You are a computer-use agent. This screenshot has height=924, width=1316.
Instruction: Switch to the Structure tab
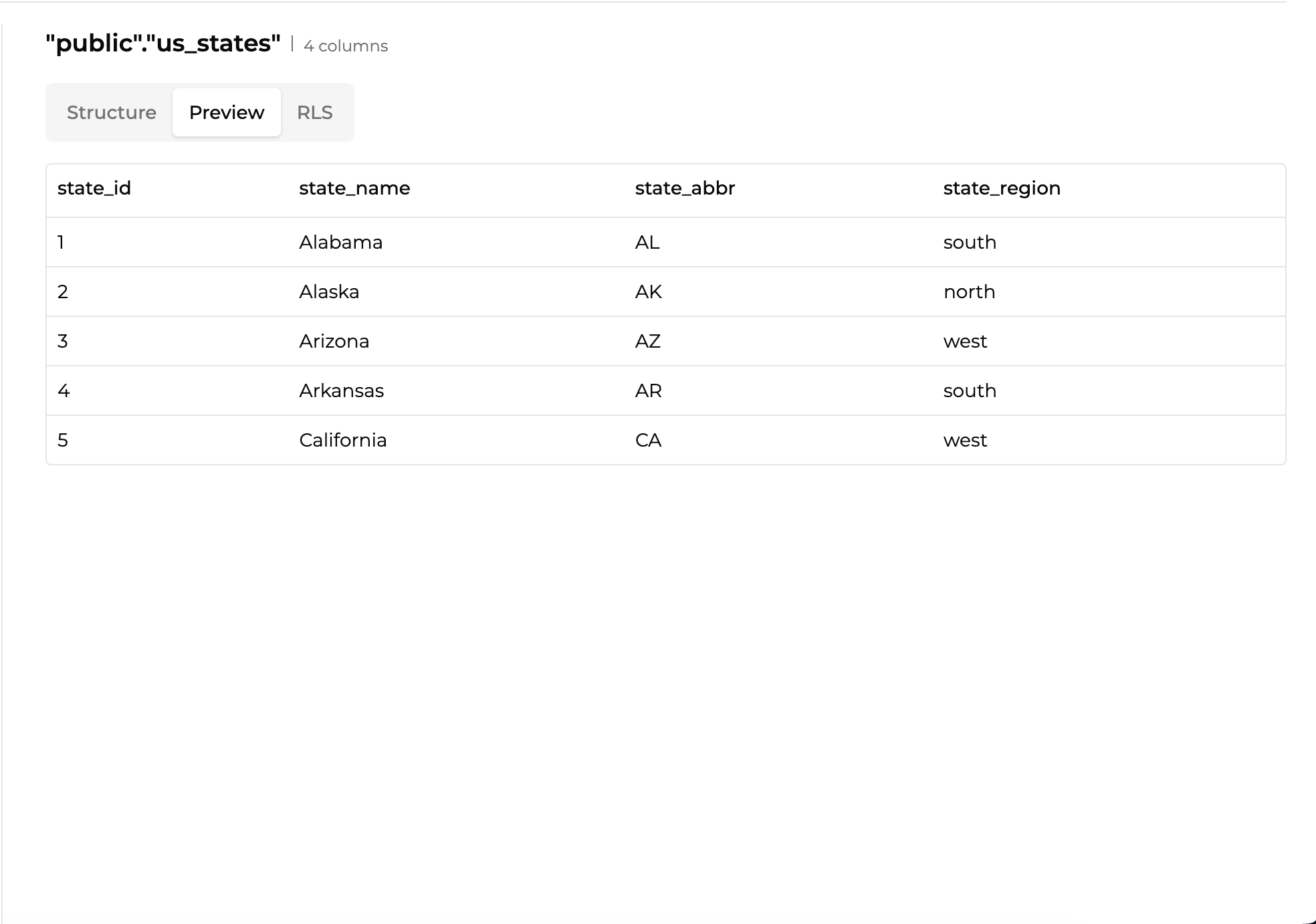pyautogui.click(x=111, y=112)
